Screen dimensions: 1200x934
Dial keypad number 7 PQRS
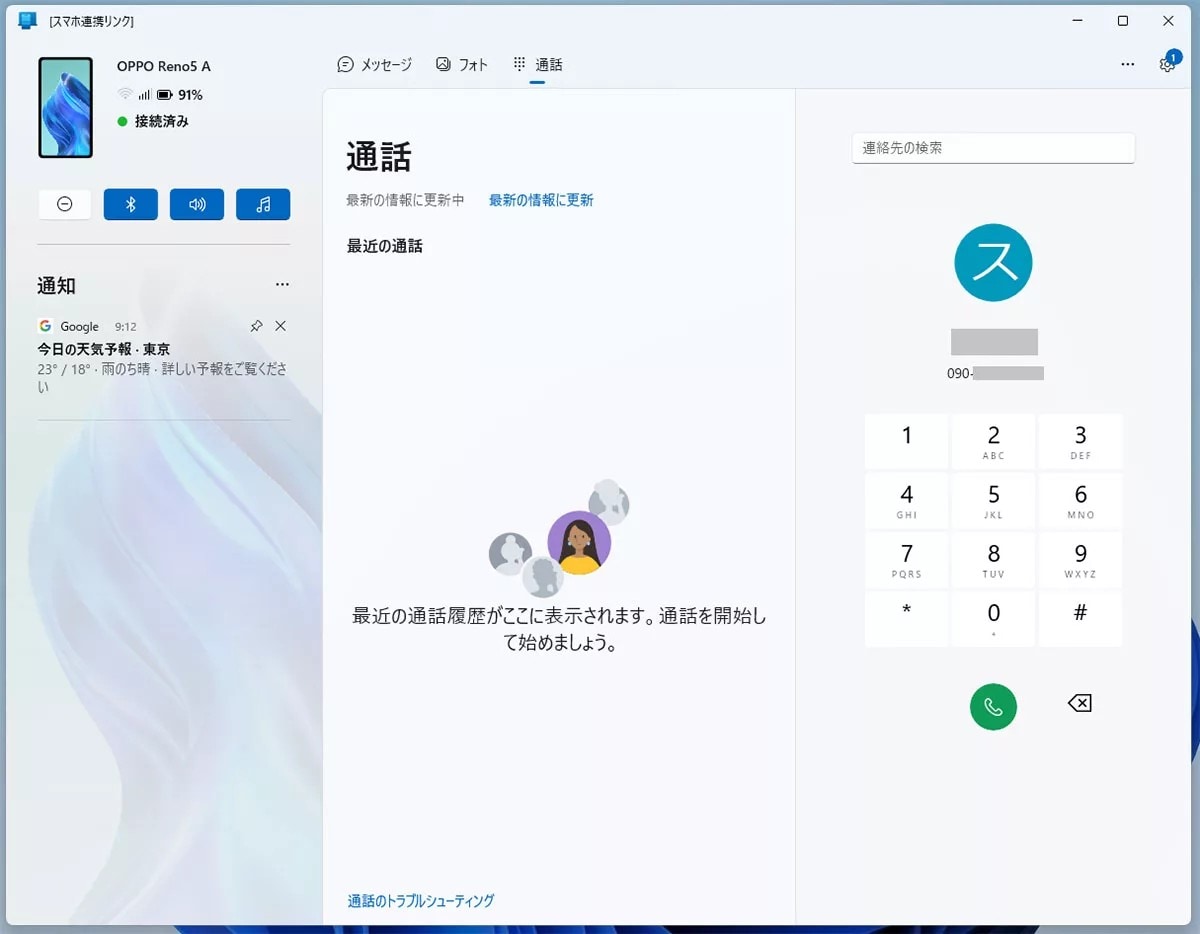coord(907,560)
